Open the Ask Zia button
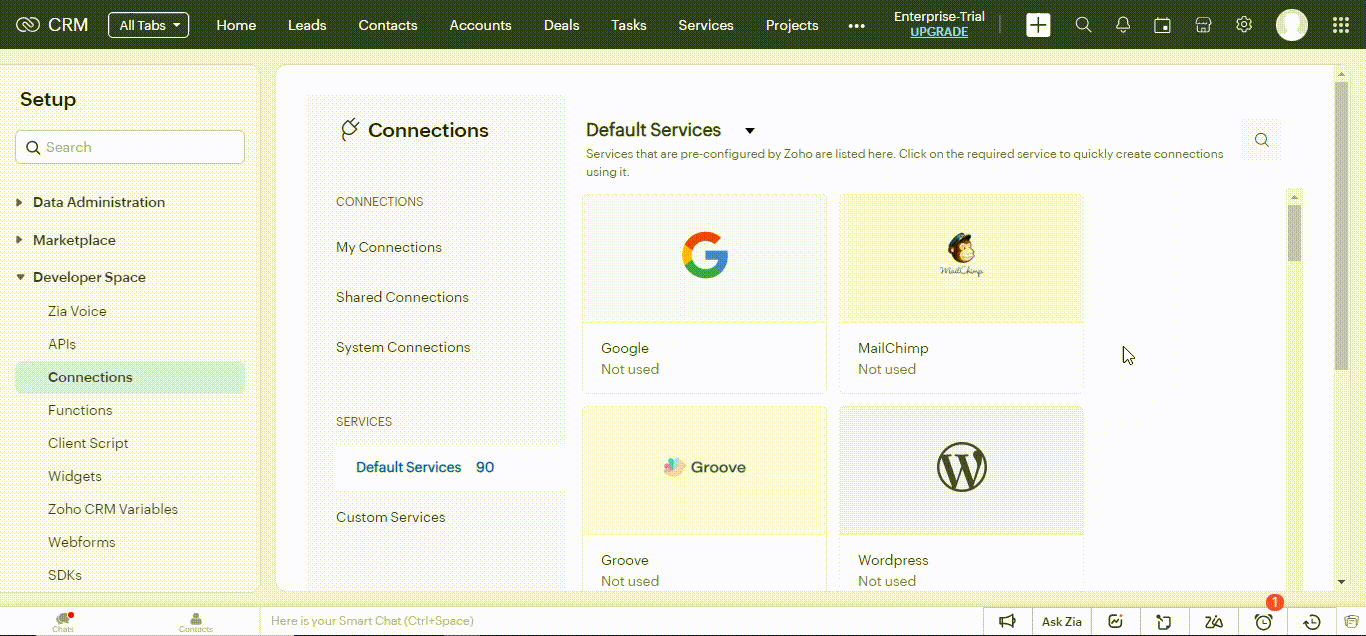 tap(1061, 621)
